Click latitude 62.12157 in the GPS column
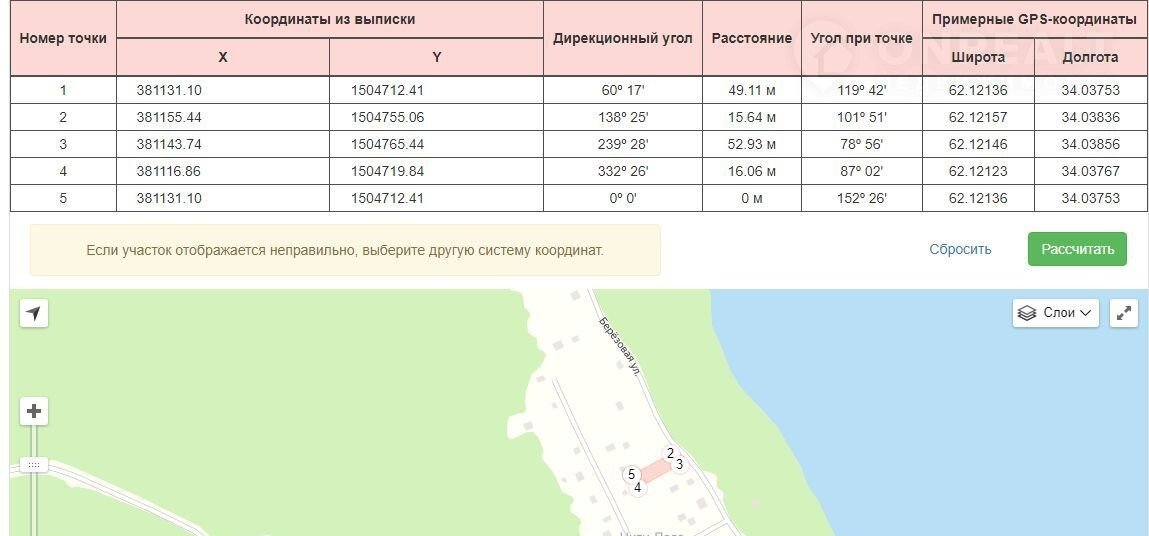 click(x=977, y=117)
